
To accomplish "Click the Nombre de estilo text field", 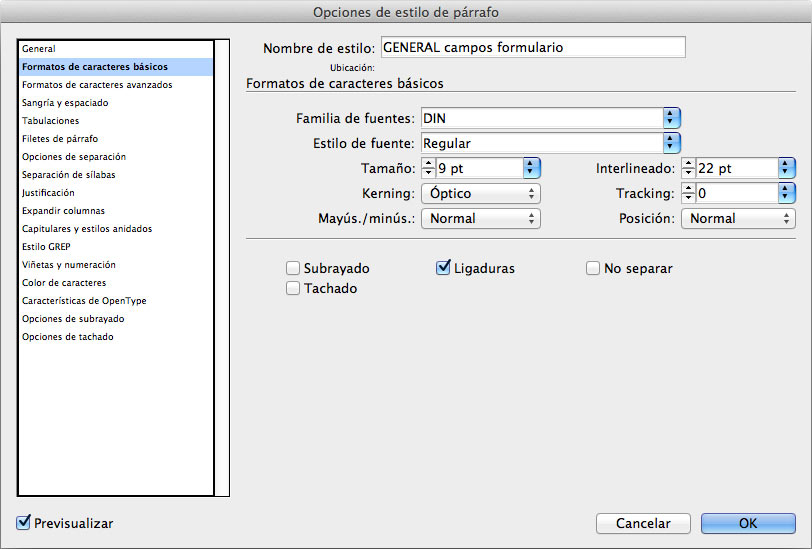I will click(533, 47).
